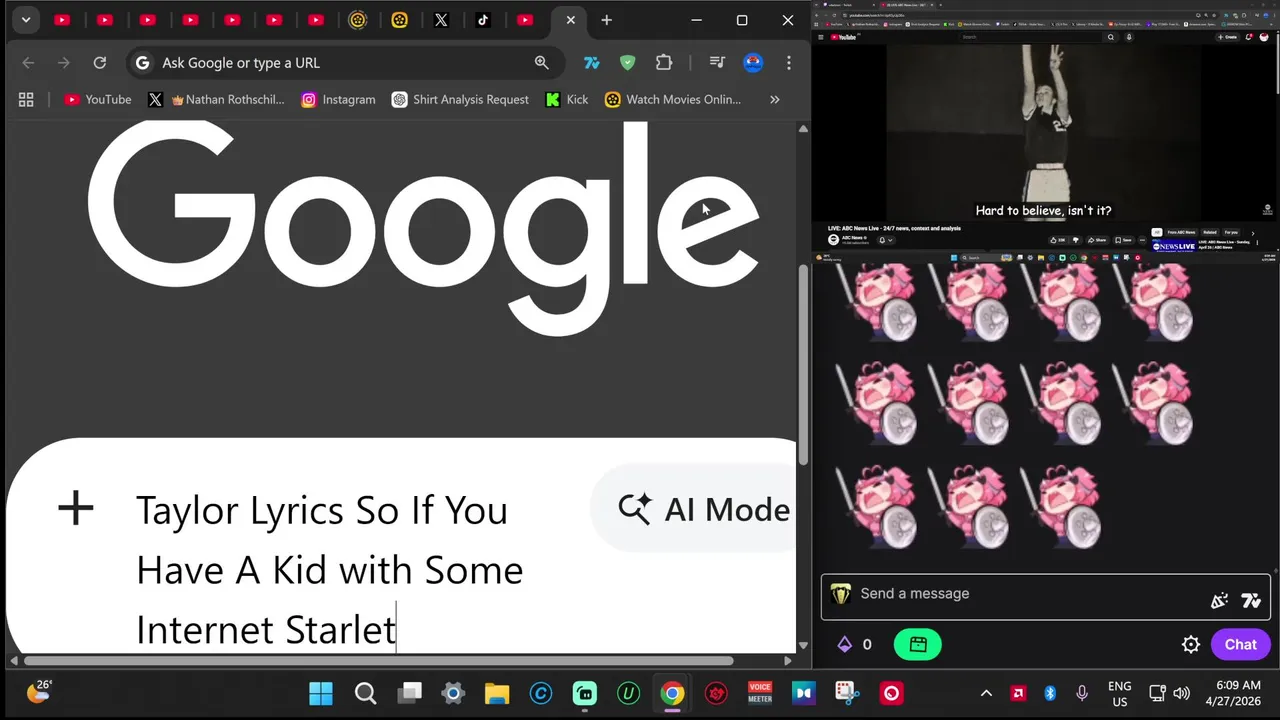Open the Instagram bookmark

click(339, 99)
